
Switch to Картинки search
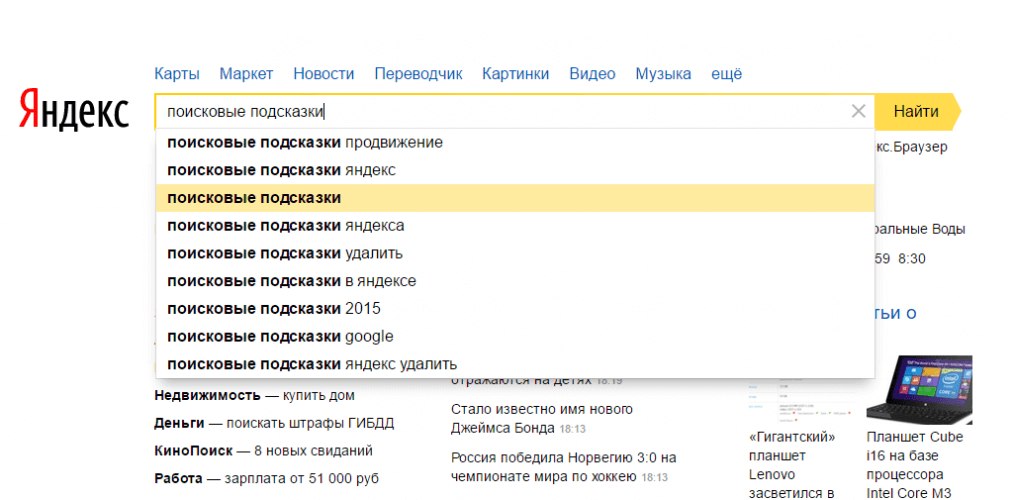515,74
